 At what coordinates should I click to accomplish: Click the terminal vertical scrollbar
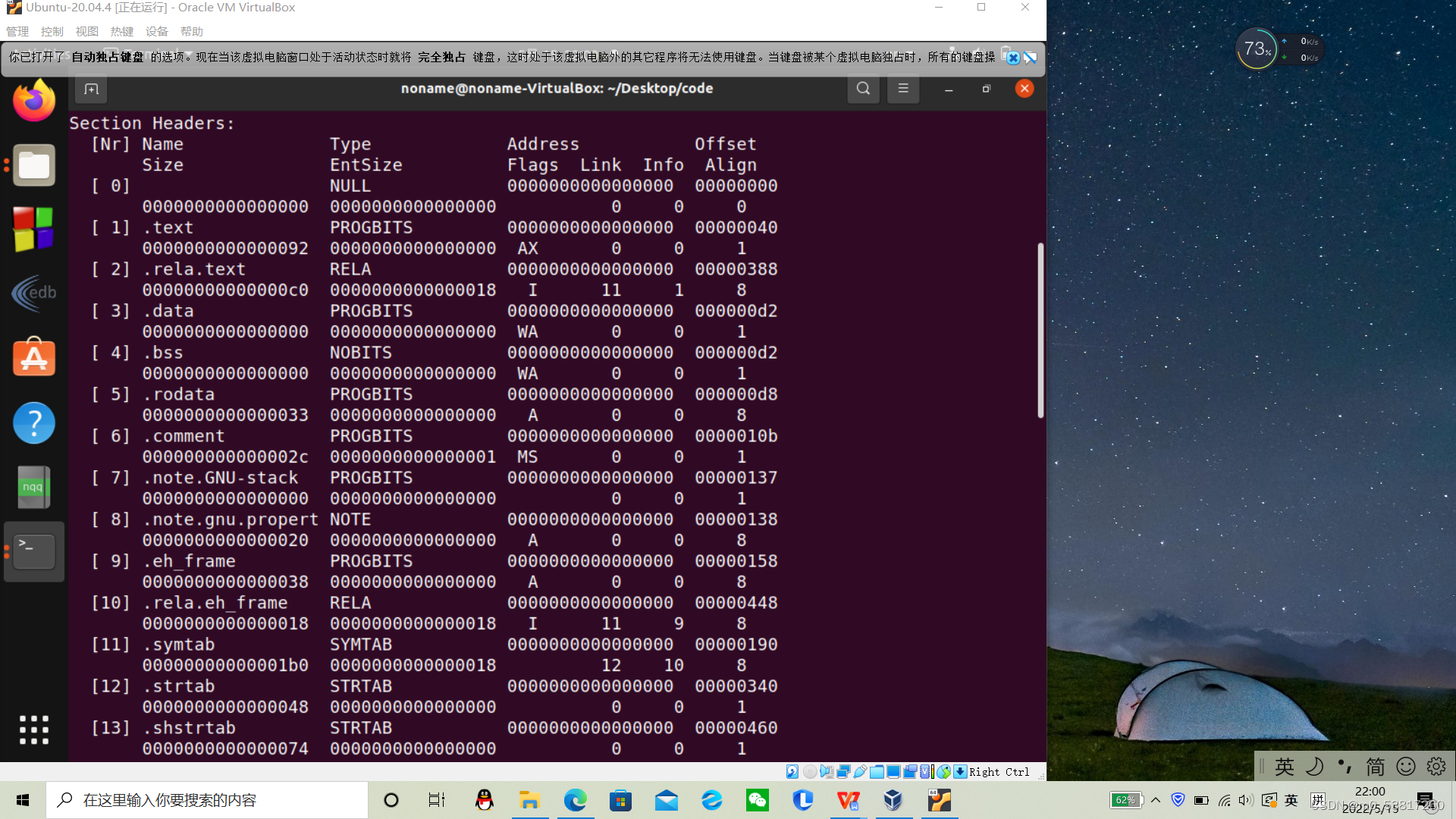click(1040, 330)
